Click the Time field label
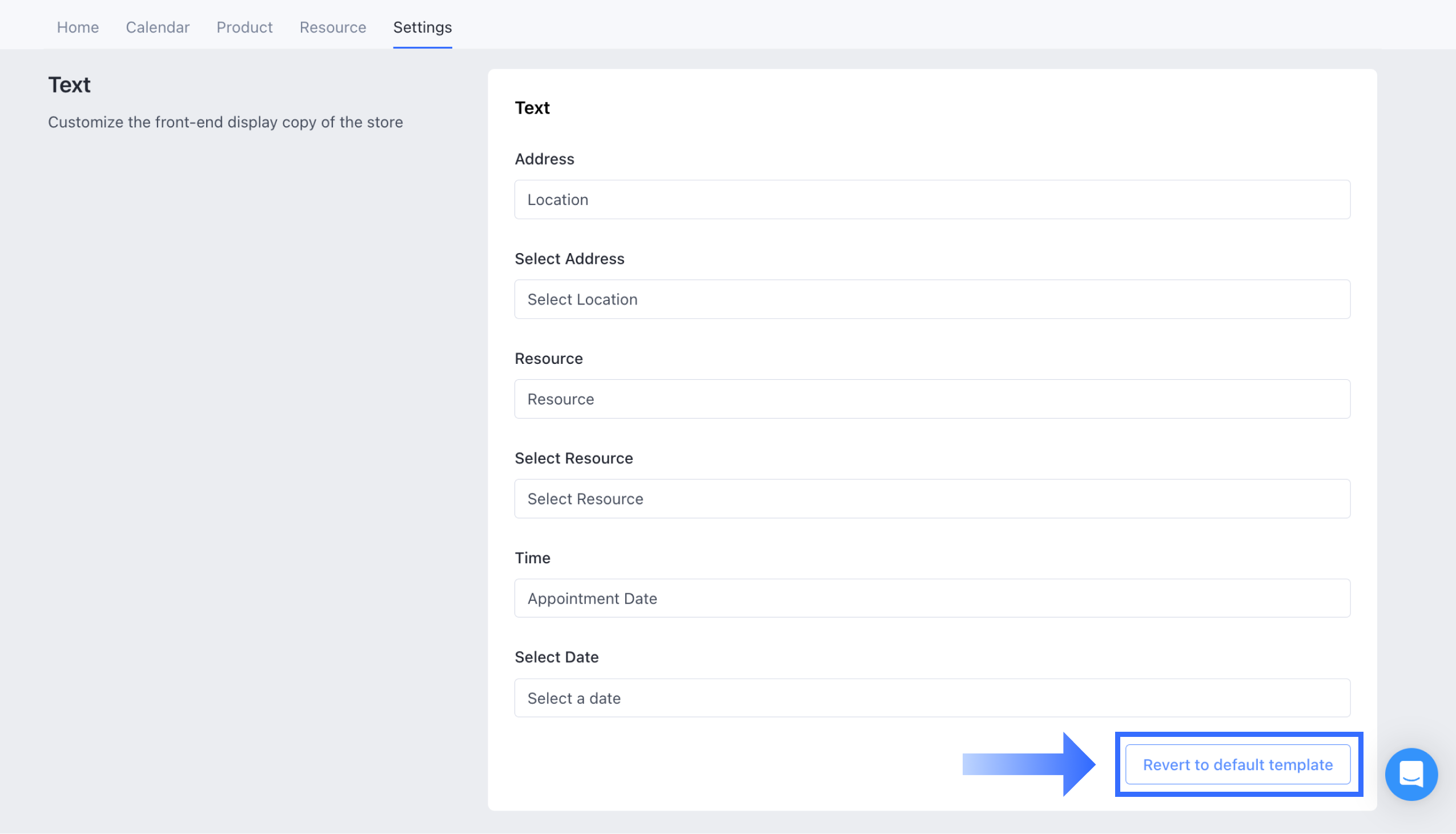The width and height of the screenshot is (1456, 834). point(532,558)
